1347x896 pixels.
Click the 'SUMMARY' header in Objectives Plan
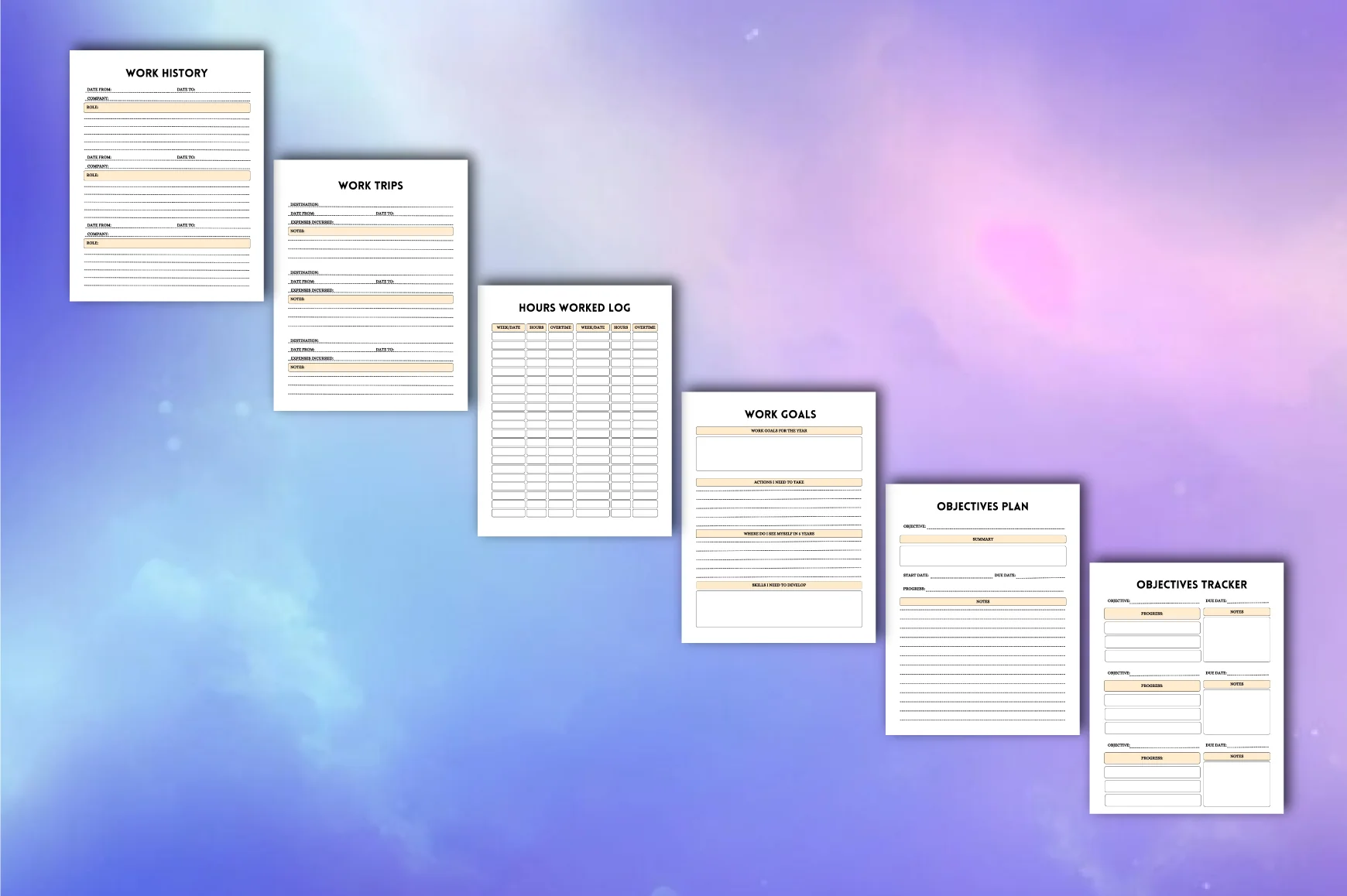coord(982,539)
